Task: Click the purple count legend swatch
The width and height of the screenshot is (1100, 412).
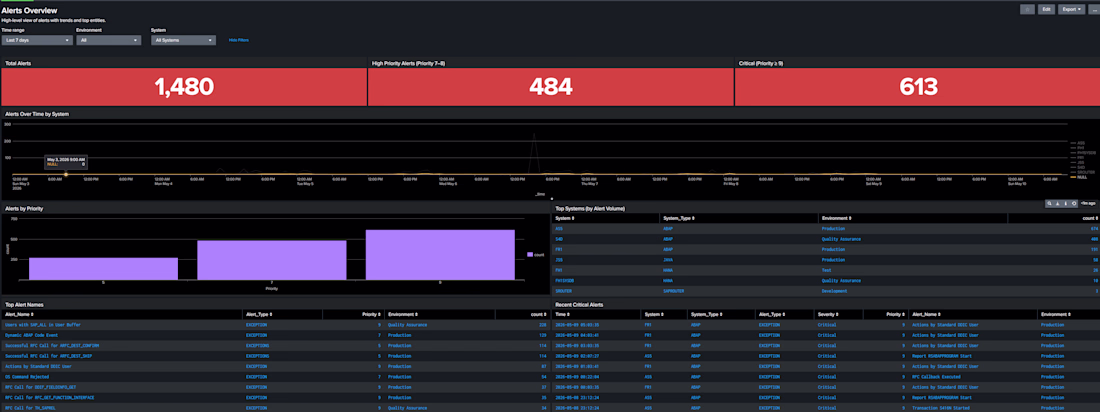Action: tap(530, 255)
